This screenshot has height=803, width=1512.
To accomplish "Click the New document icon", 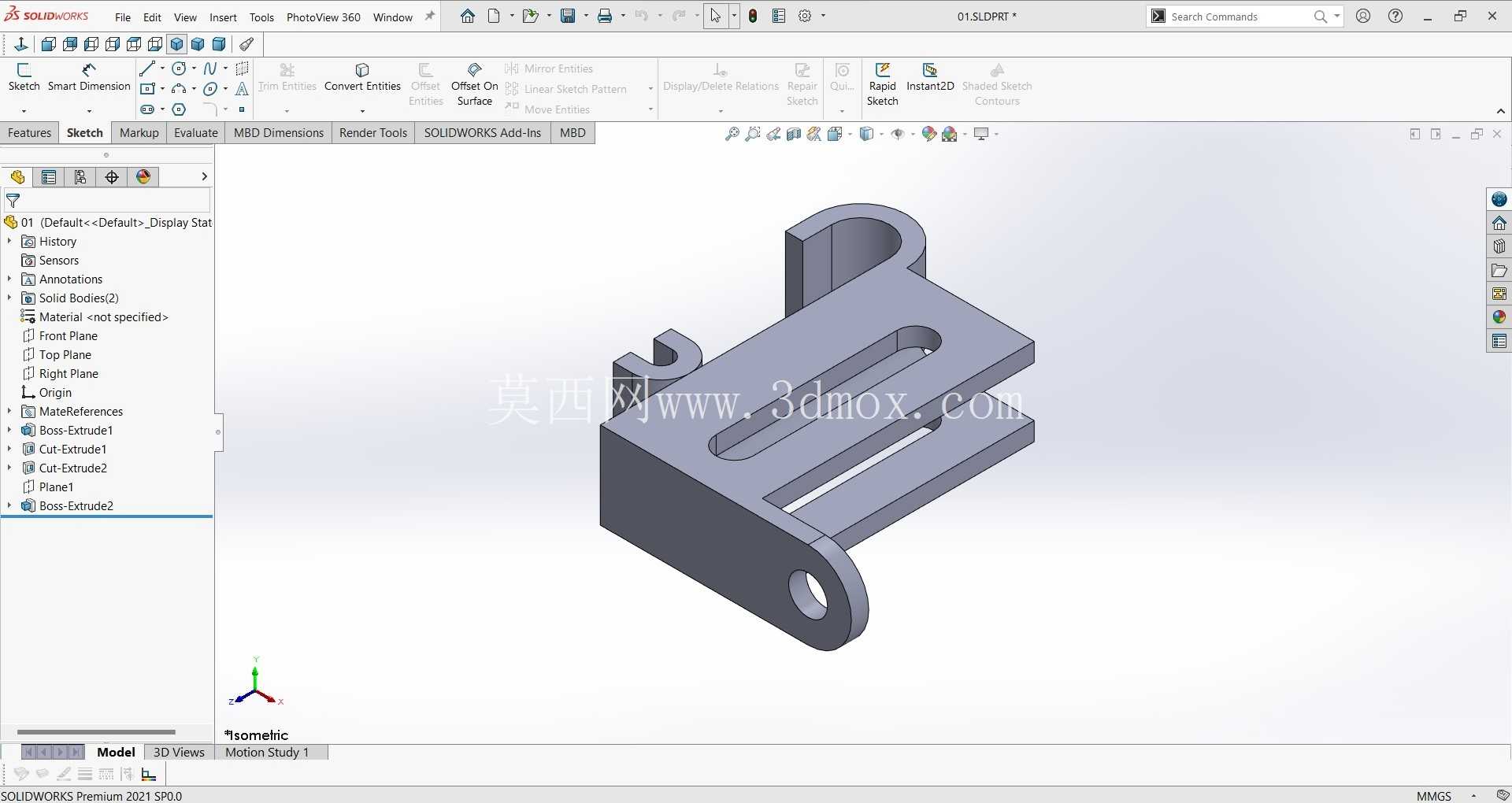I will (494, 16).
